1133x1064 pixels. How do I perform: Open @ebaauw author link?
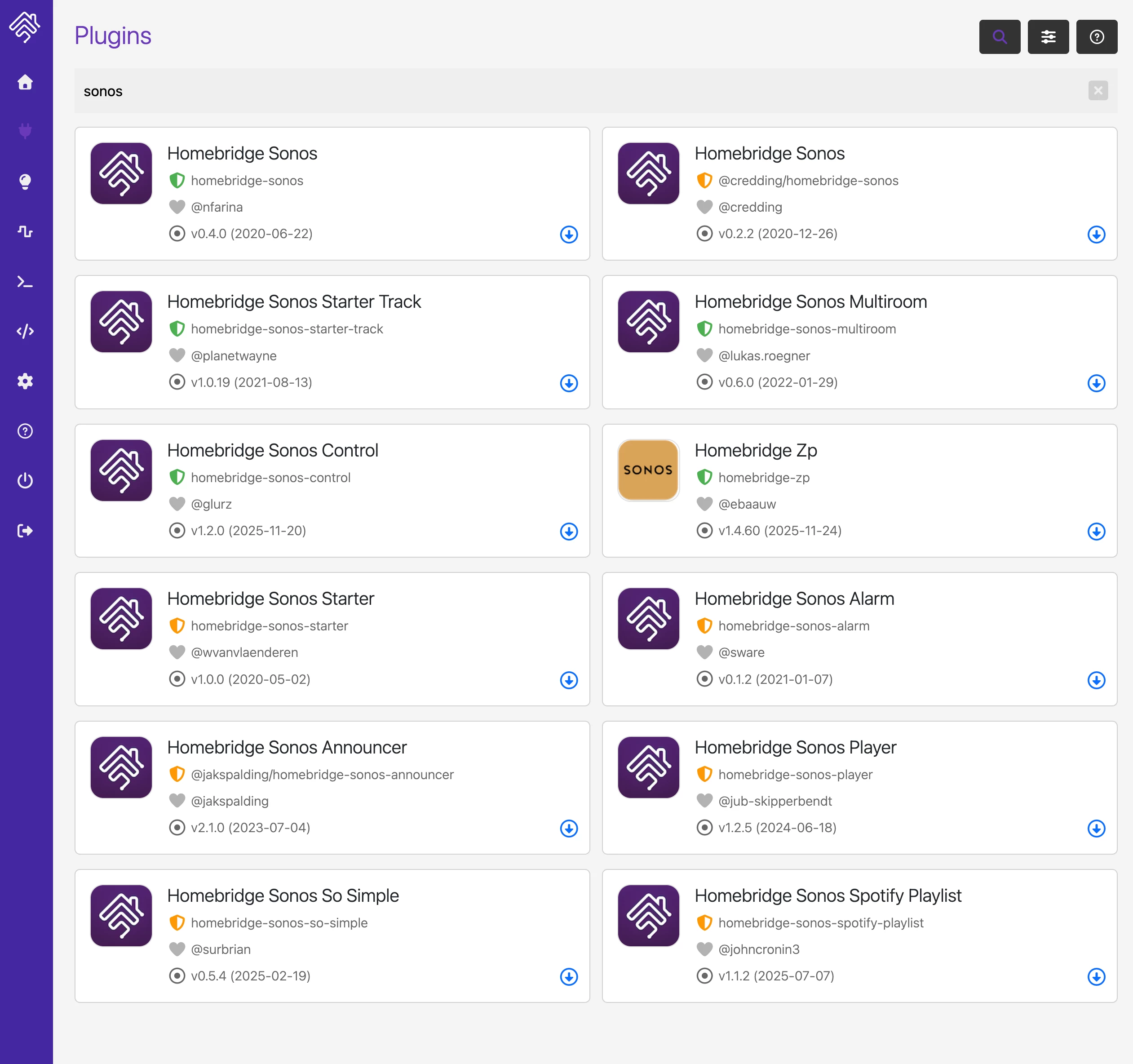(x=747, y=504)
